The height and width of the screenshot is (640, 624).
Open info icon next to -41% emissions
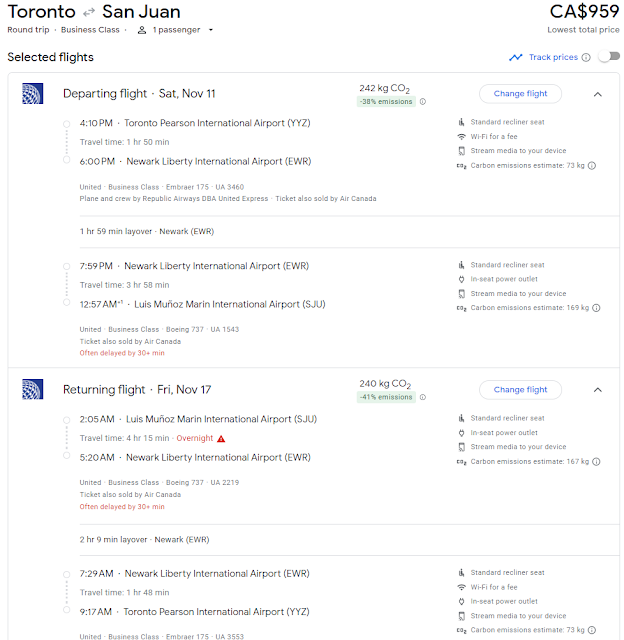tap(423, 397)
